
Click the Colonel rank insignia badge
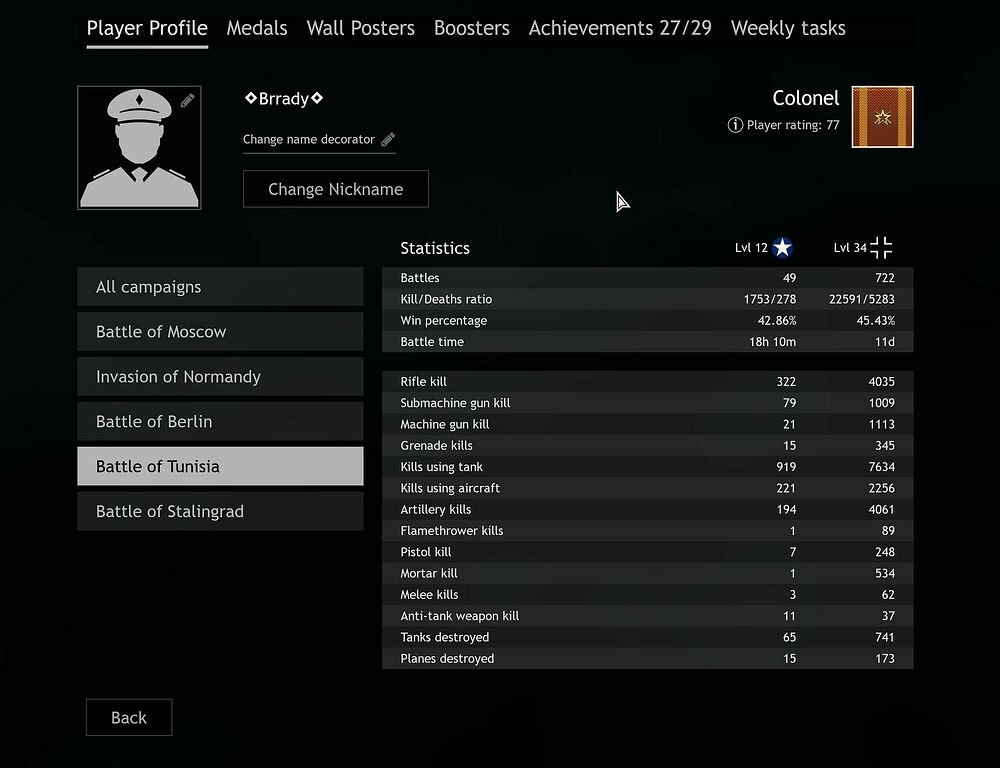click(x=882, y=117)
